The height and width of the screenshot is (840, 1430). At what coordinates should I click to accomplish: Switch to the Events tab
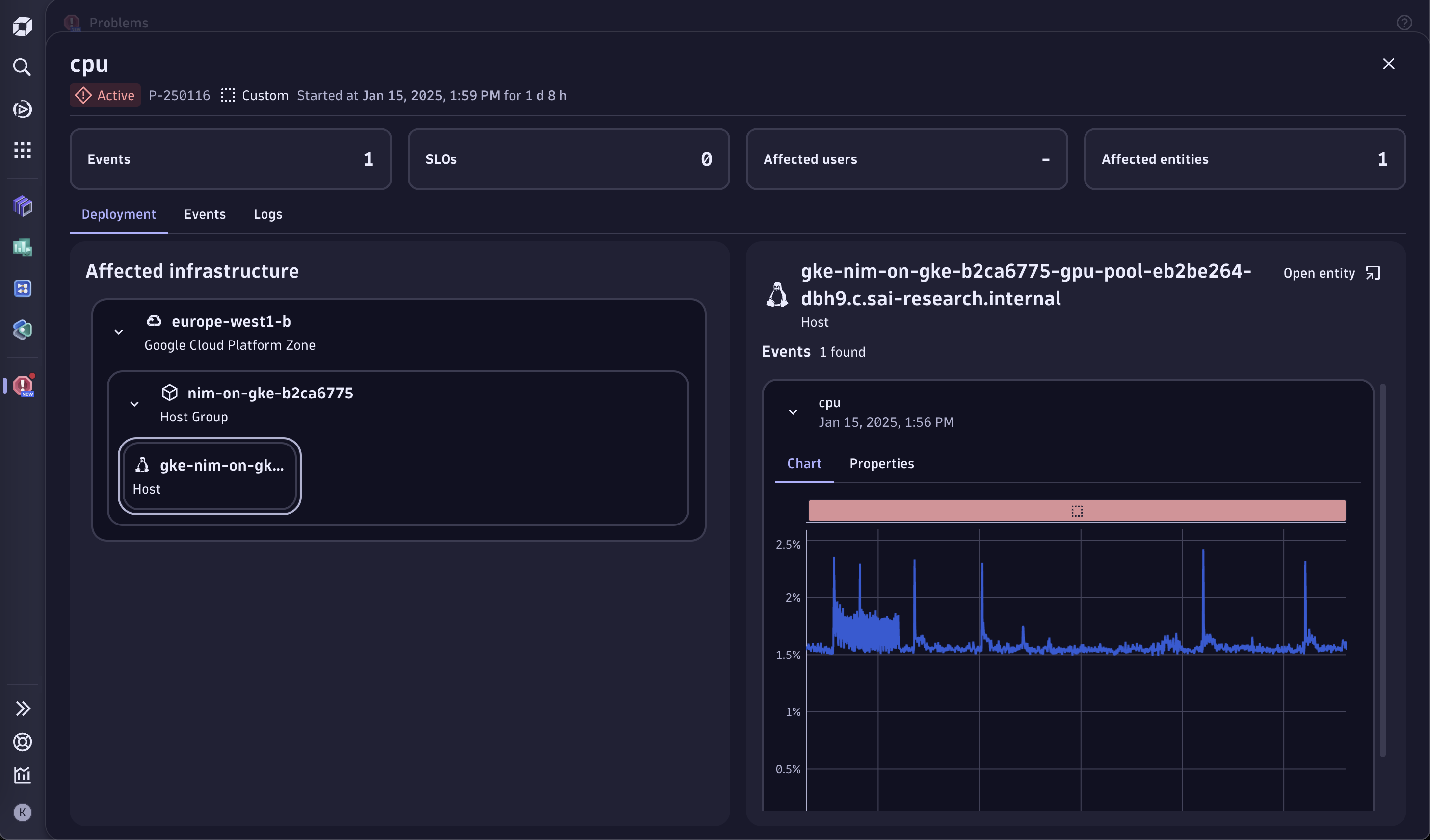point(204,214)
